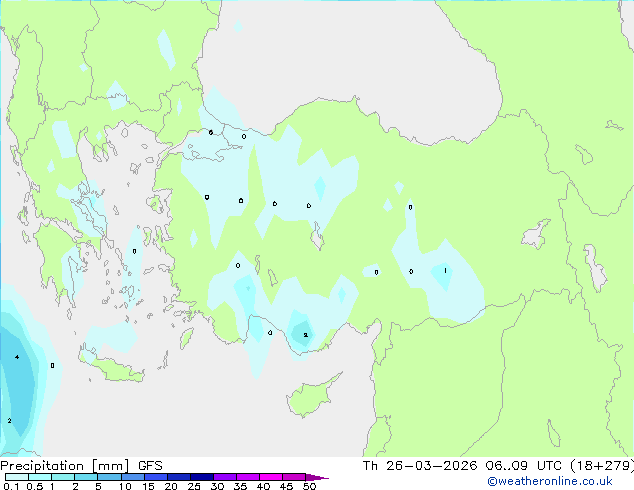Click the "25" legend tick label
634x490 pixels.
[x=194, y=486]
